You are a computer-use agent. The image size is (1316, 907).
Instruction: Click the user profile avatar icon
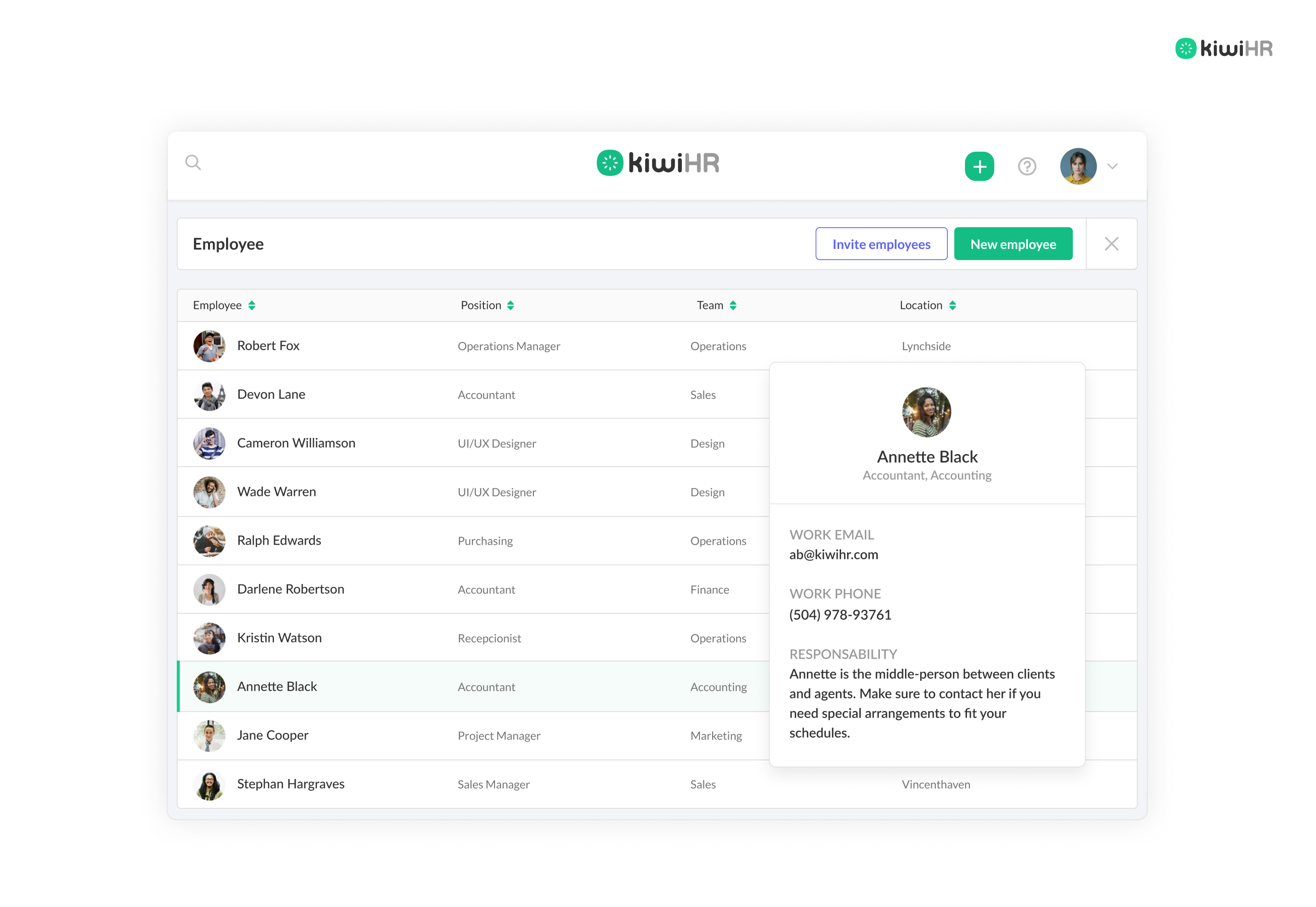1079,165
